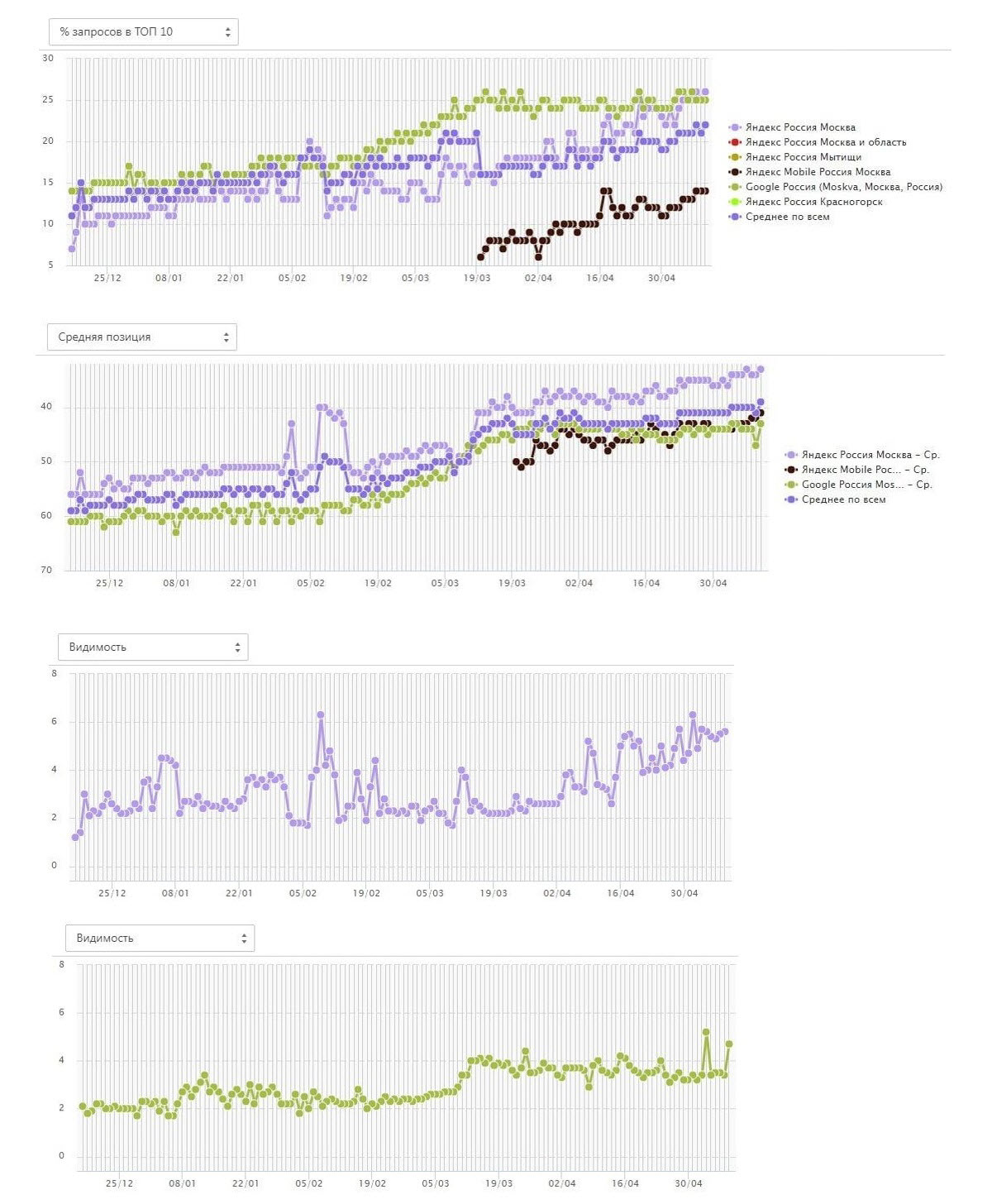Expand the first 'Видимость' dropdown selector
Viewport: 992px width, 1204px height.
point(153,647)
